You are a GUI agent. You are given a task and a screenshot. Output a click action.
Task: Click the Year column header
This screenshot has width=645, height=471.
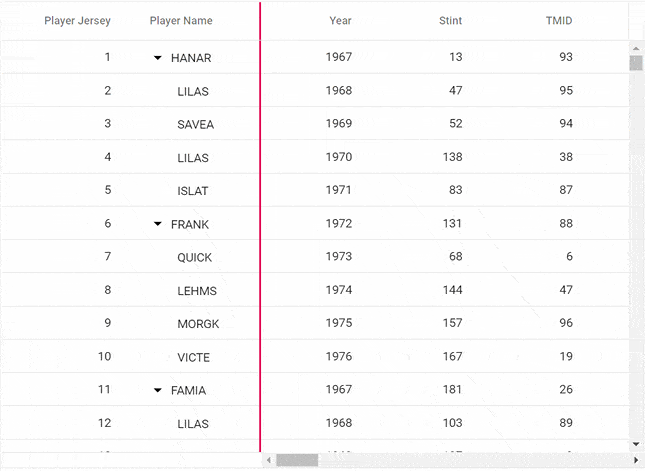point(340,21)
